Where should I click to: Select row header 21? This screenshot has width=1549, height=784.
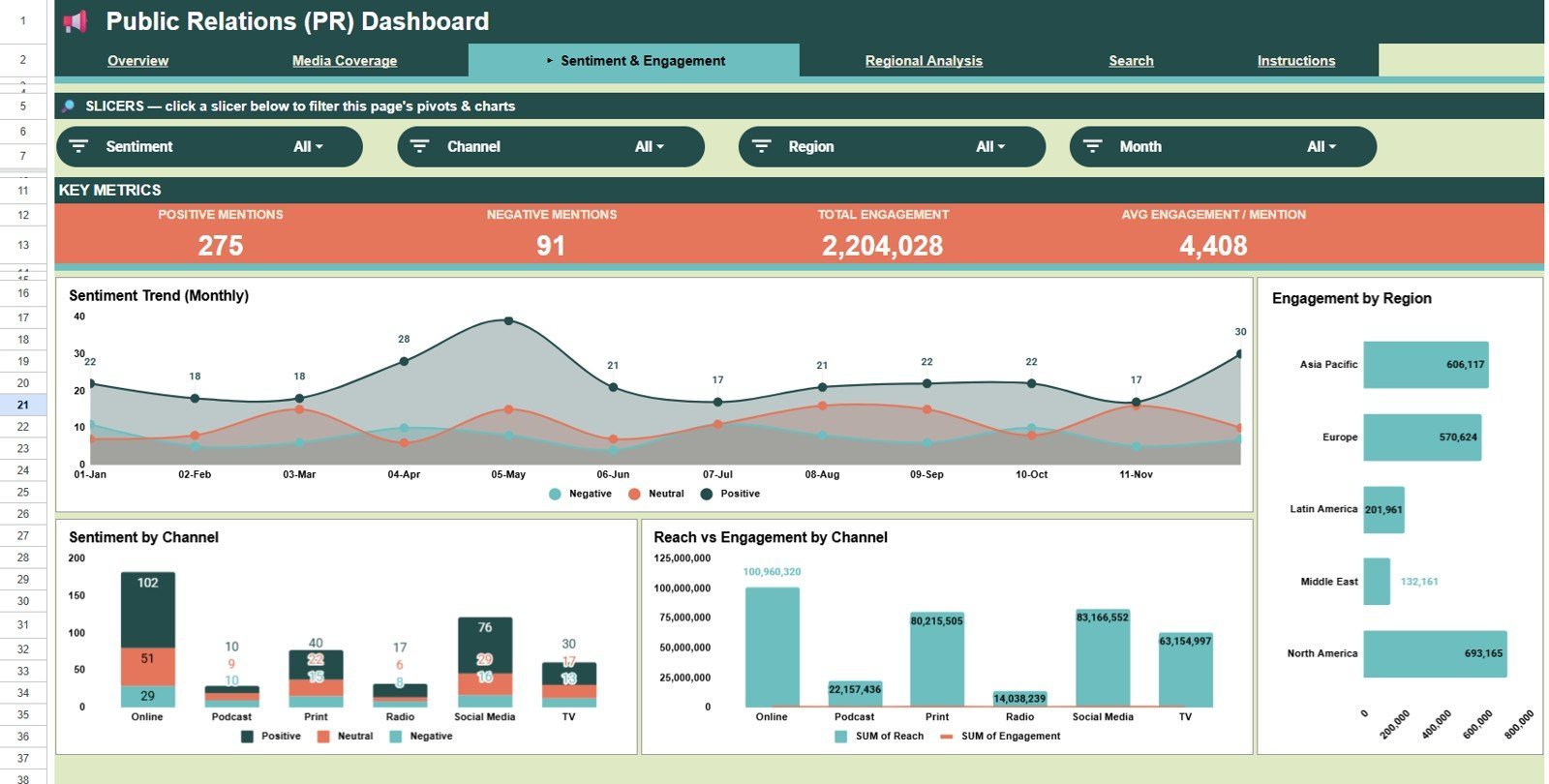tap(23, 405)
